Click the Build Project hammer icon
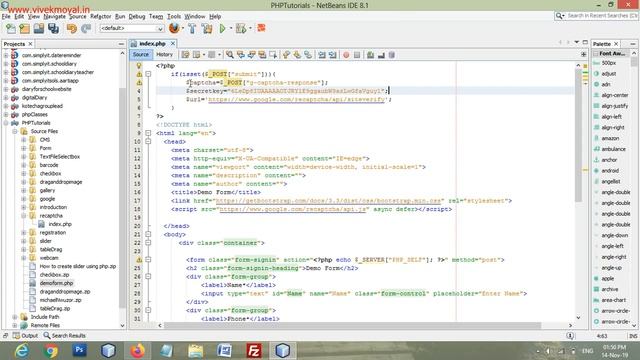Image resolution: width=640 pixels, height=360 pixels. coord(192,29)
